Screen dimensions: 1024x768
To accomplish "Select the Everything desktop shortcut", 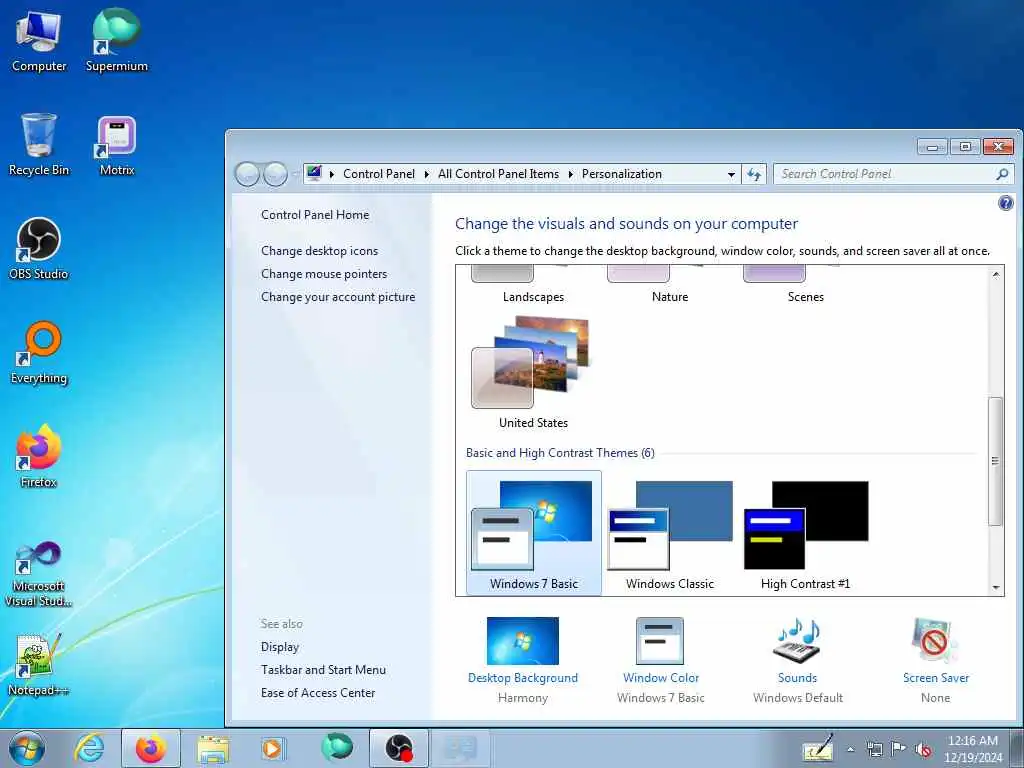I will point(39,353).
